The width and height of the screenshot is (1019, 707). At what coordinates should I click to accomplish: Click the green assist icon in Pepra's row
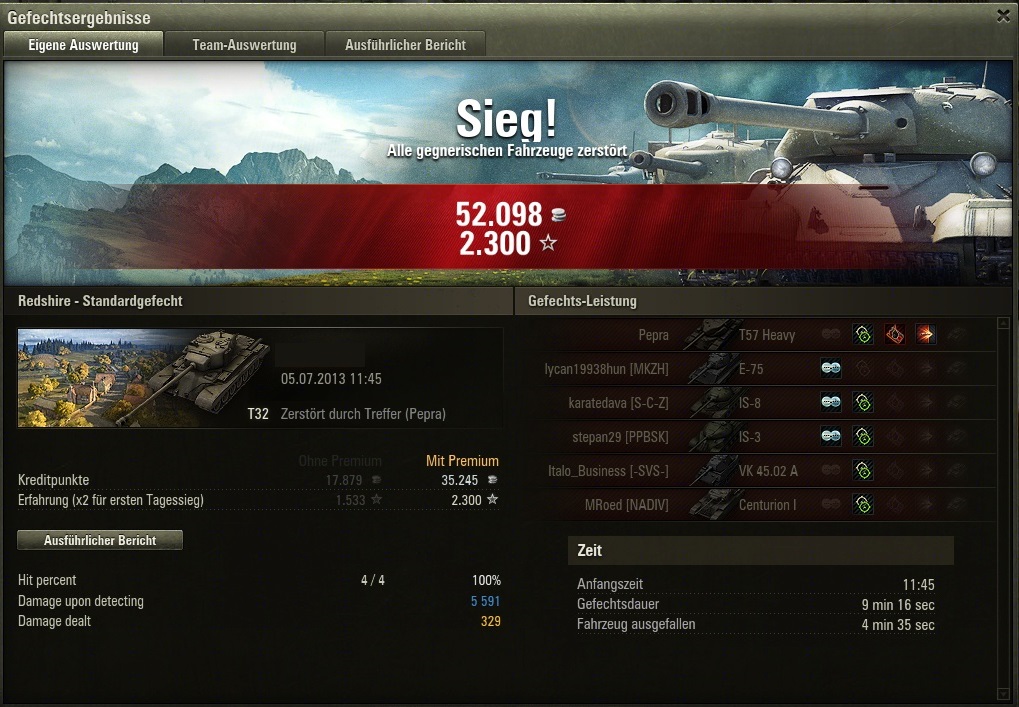(863, 335)
